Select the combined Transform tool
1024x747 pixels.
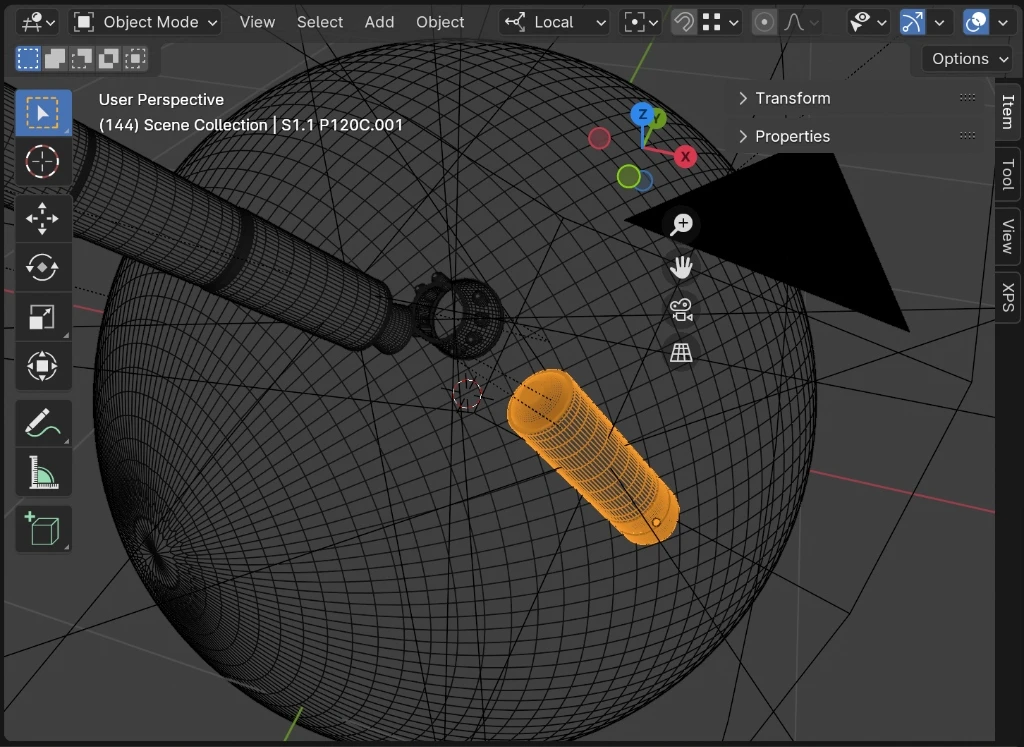(43, 366)
